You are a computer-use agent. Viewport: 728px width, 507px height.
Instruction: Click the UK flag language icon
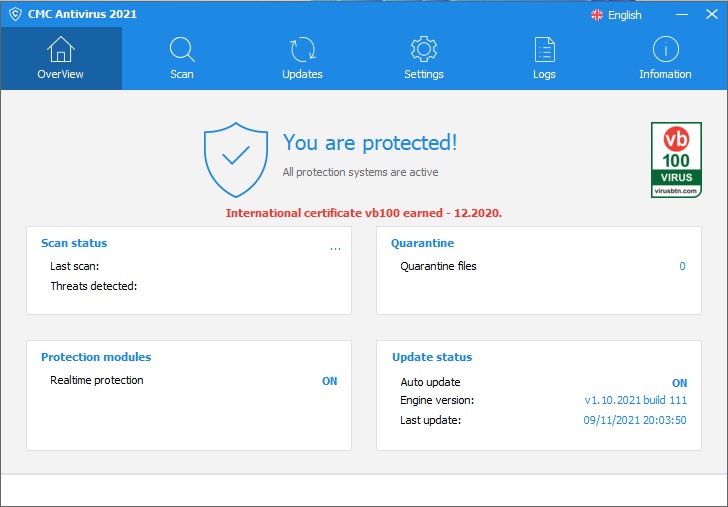pyautogui.click(x=597, y=15)
